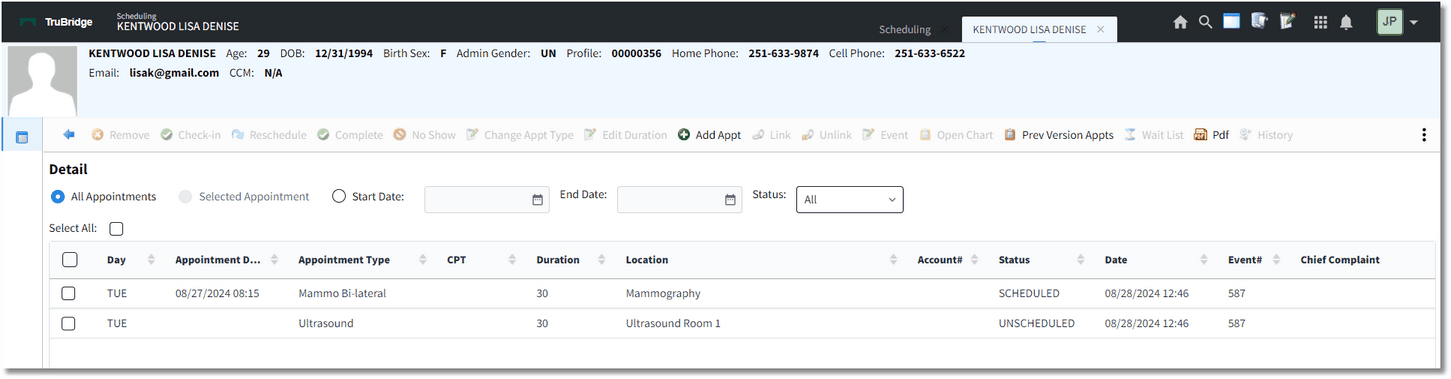Select the All Appointments radio button
The image size is (1451, 379).
coord(58,197)
